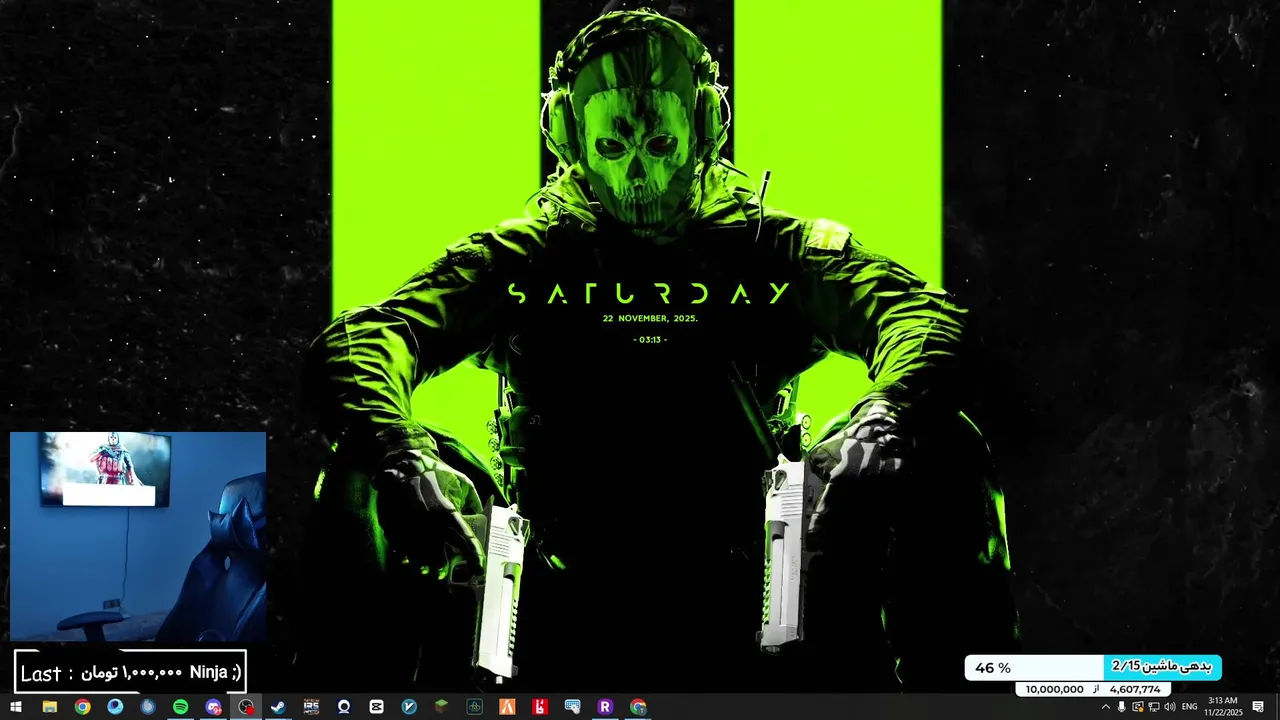Viewport: 1280px width, 720px height.
Task: Open network settings from the tray icon
Action: click(1153, 707)
